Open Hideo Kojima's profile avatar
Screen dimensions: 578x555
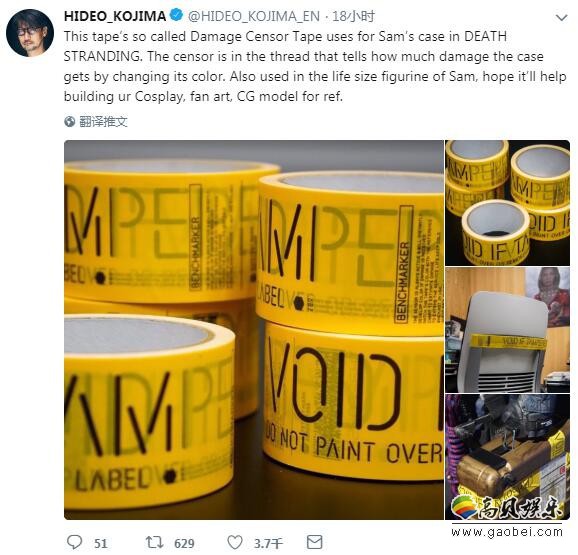(x=30, y=33)
